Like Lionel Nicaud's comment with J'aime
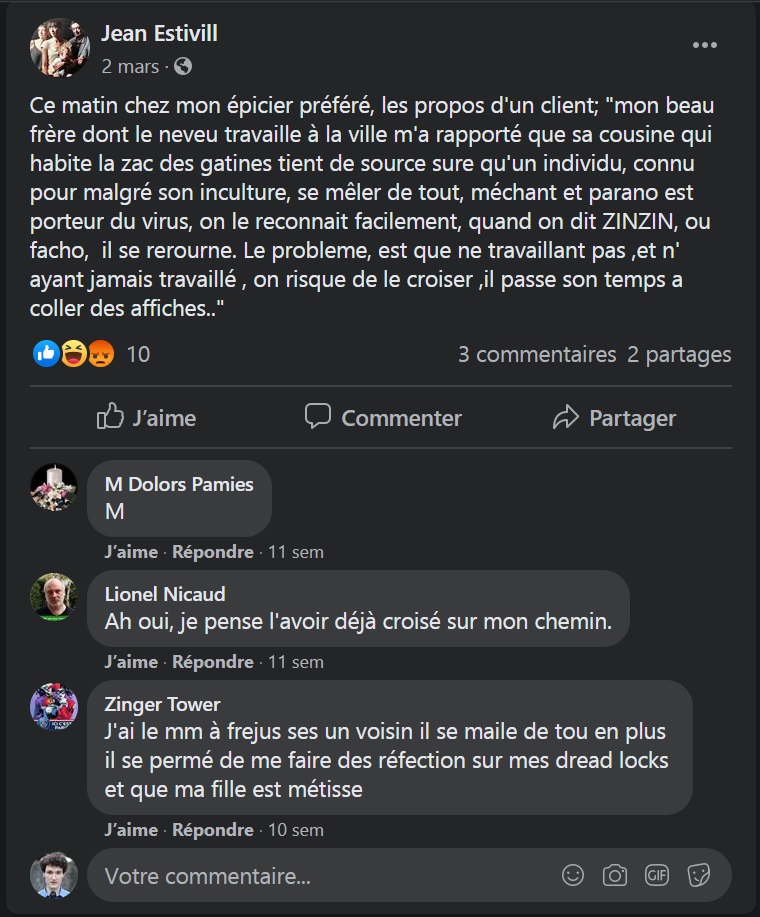 tap(131, 662)
